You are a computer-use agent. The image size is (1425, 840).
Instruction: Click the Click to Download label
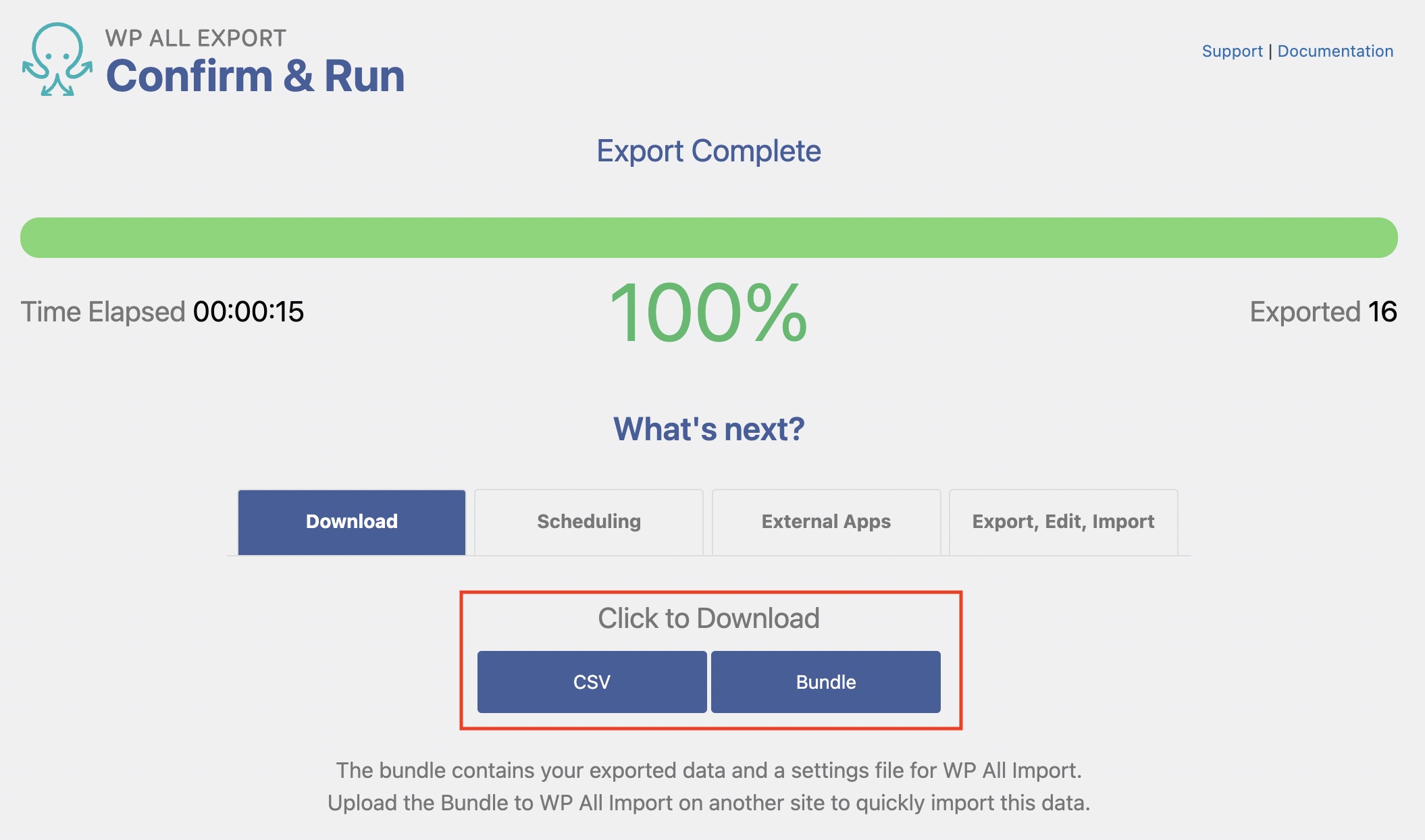click(708, 619)
